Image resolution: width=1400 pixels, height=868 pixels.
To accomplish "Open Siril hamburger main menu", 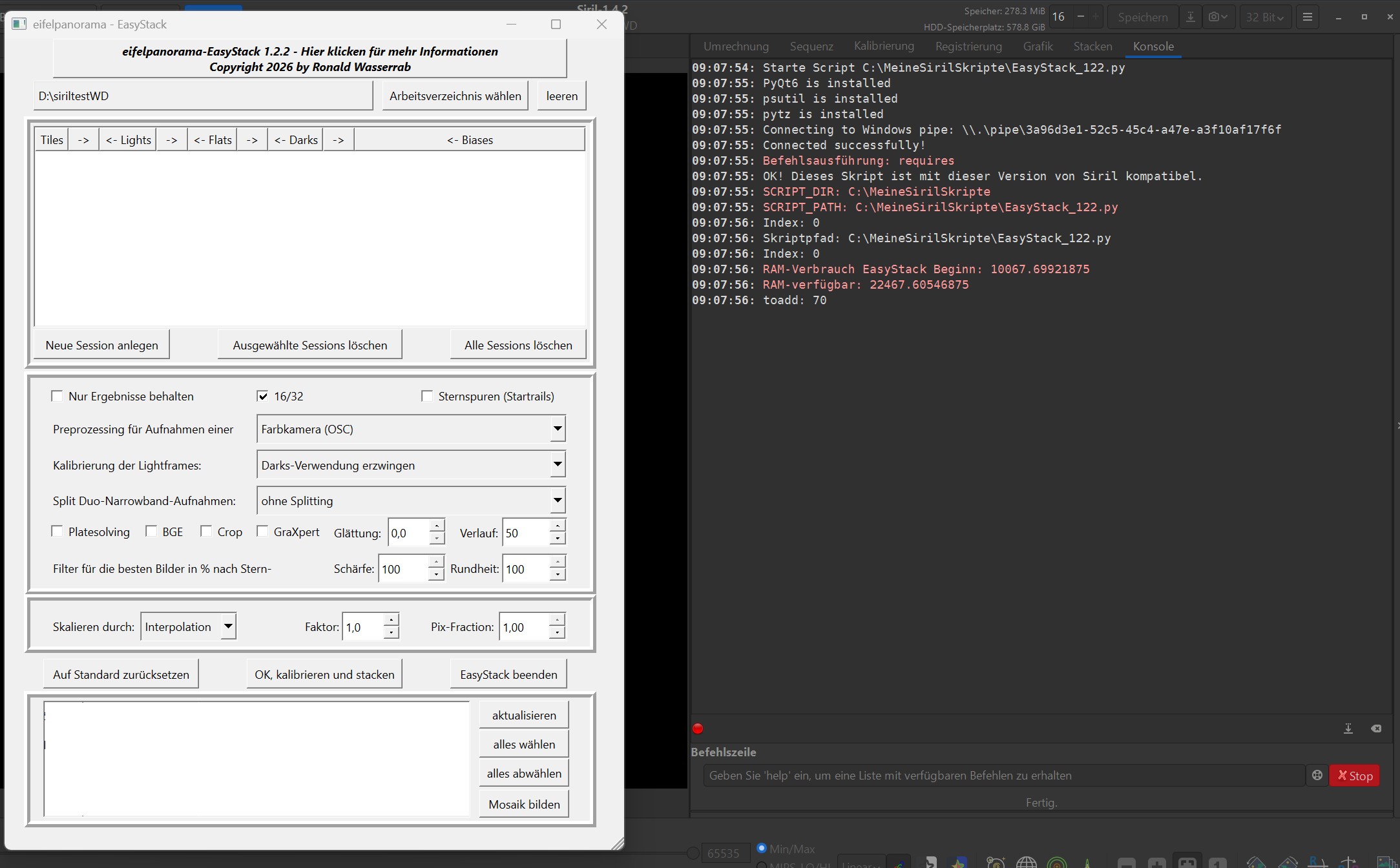I will (1307, 17).
